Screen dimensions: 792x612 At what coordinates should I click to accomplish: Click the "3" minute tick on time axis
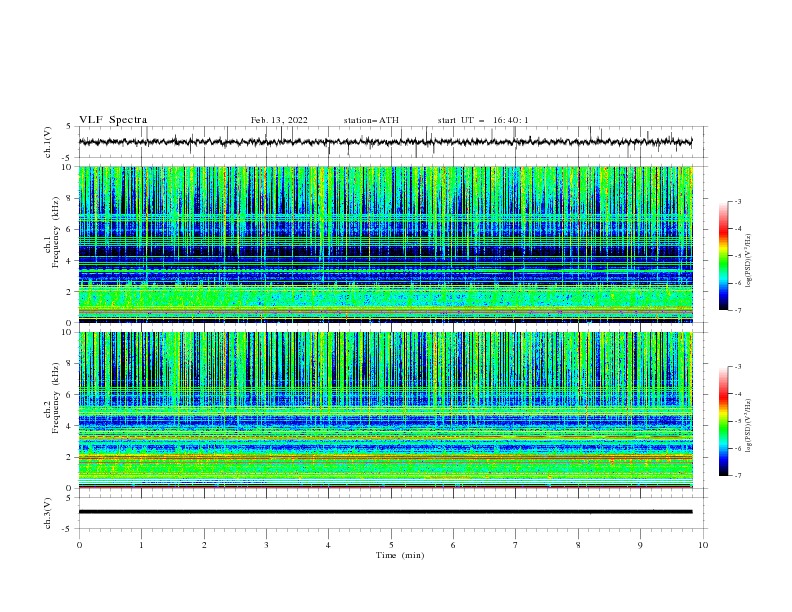coord(266,545)
